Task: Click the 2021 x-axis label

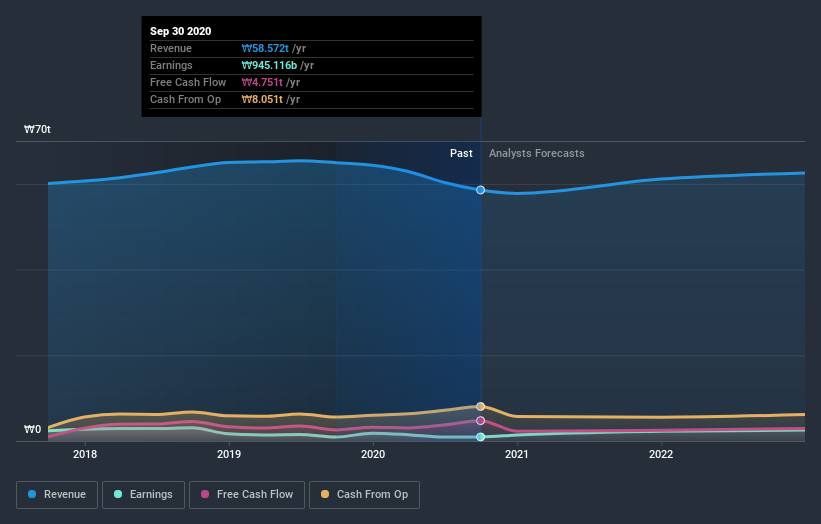Action: tap(517, 454)
